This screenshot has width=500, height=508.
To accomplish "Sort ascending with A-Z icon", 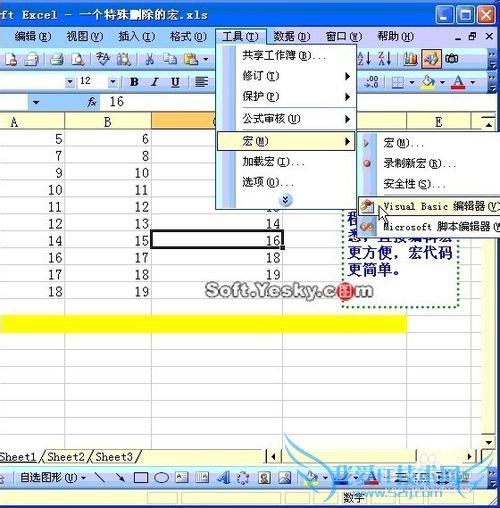I will point(364,59).
